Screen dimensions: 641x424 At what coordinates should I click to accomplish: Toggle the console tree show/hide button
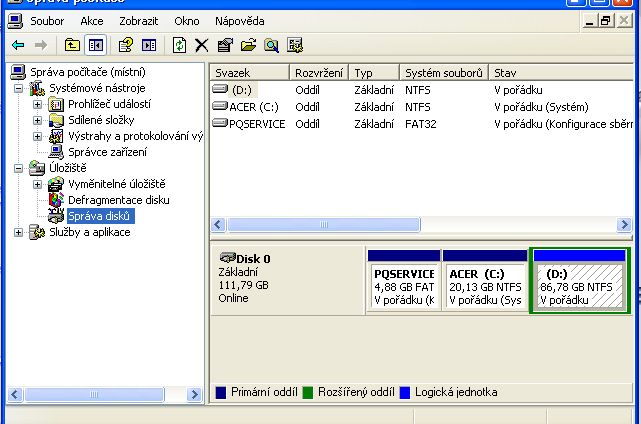click(96, 45)
